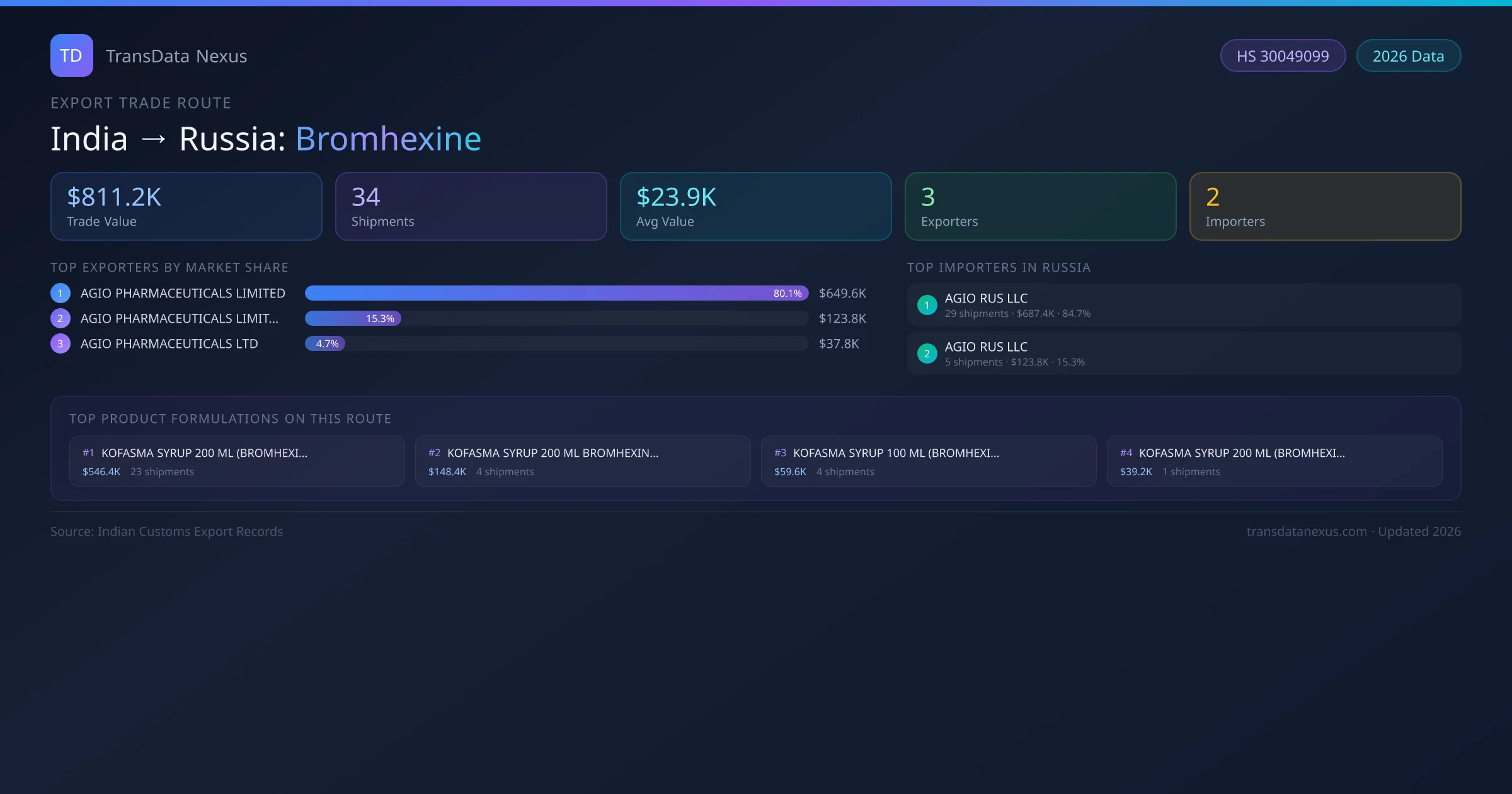Click the AGIO PHARMACEUTICALS LTD exporter name

[169, 343]
